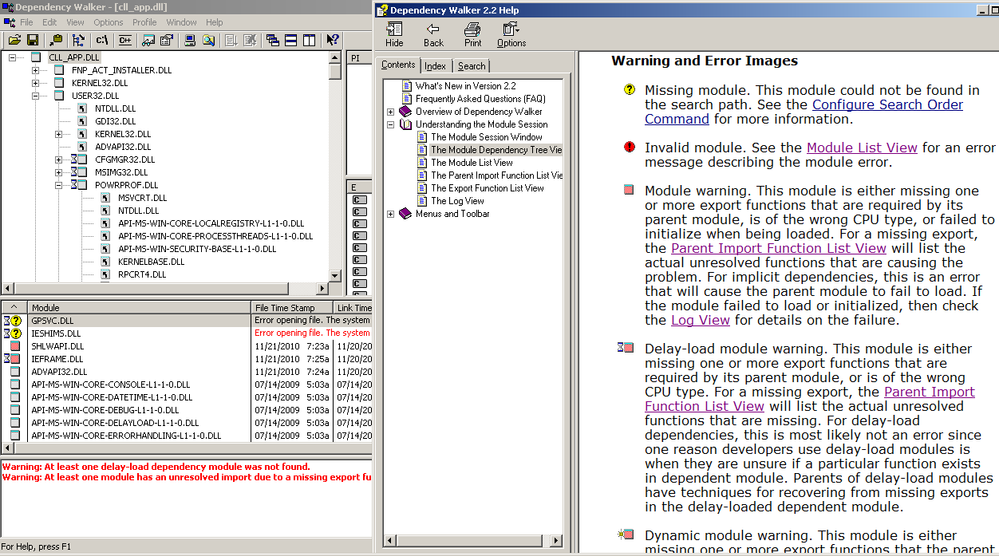
Task: Open Parent Import Function List View link in Module warning paragraph
Action: [779, 248]
